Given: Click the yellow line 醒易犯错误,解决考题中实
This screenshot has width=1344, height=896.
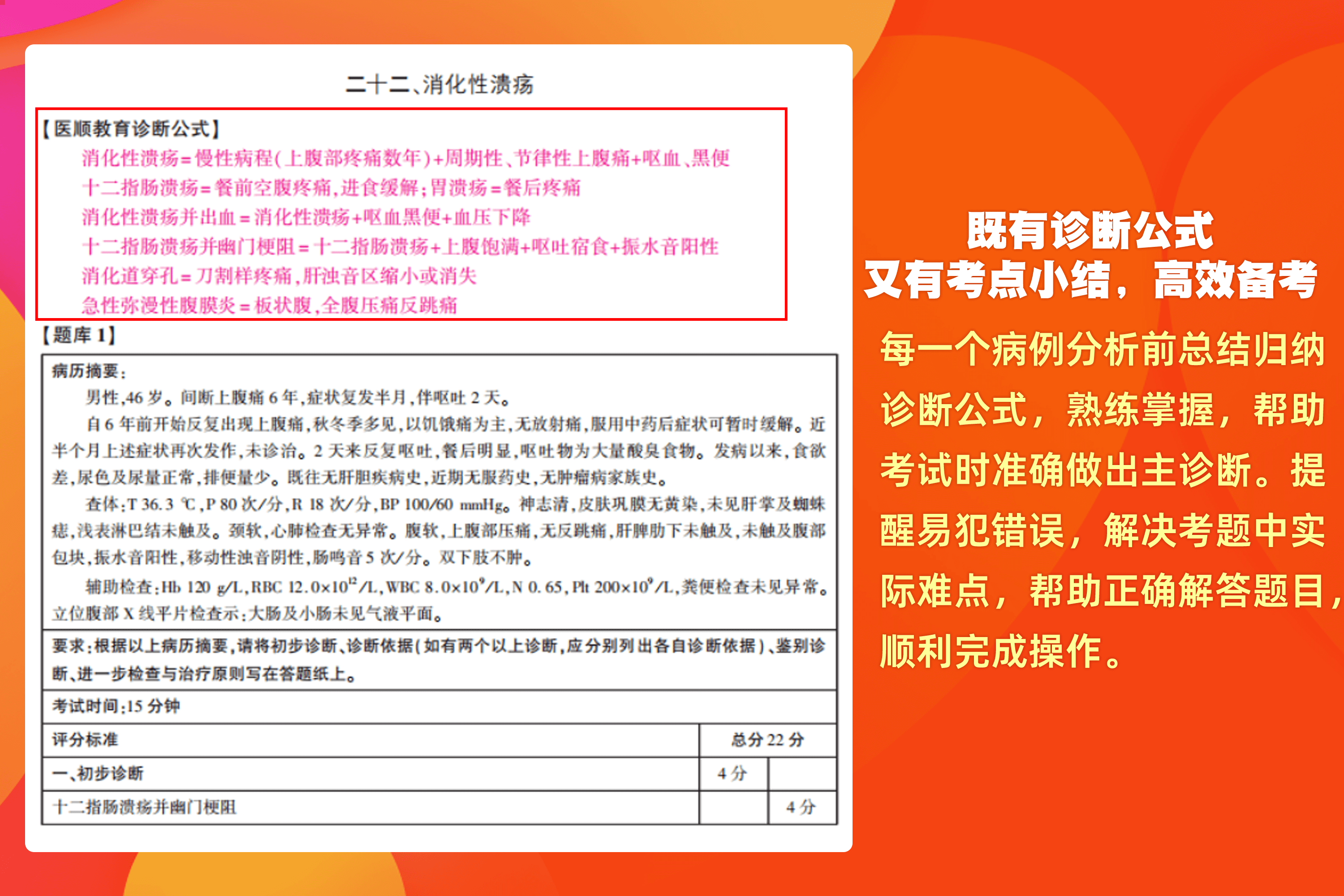Looking at the screenshot, I should [x=1102, y=530].
